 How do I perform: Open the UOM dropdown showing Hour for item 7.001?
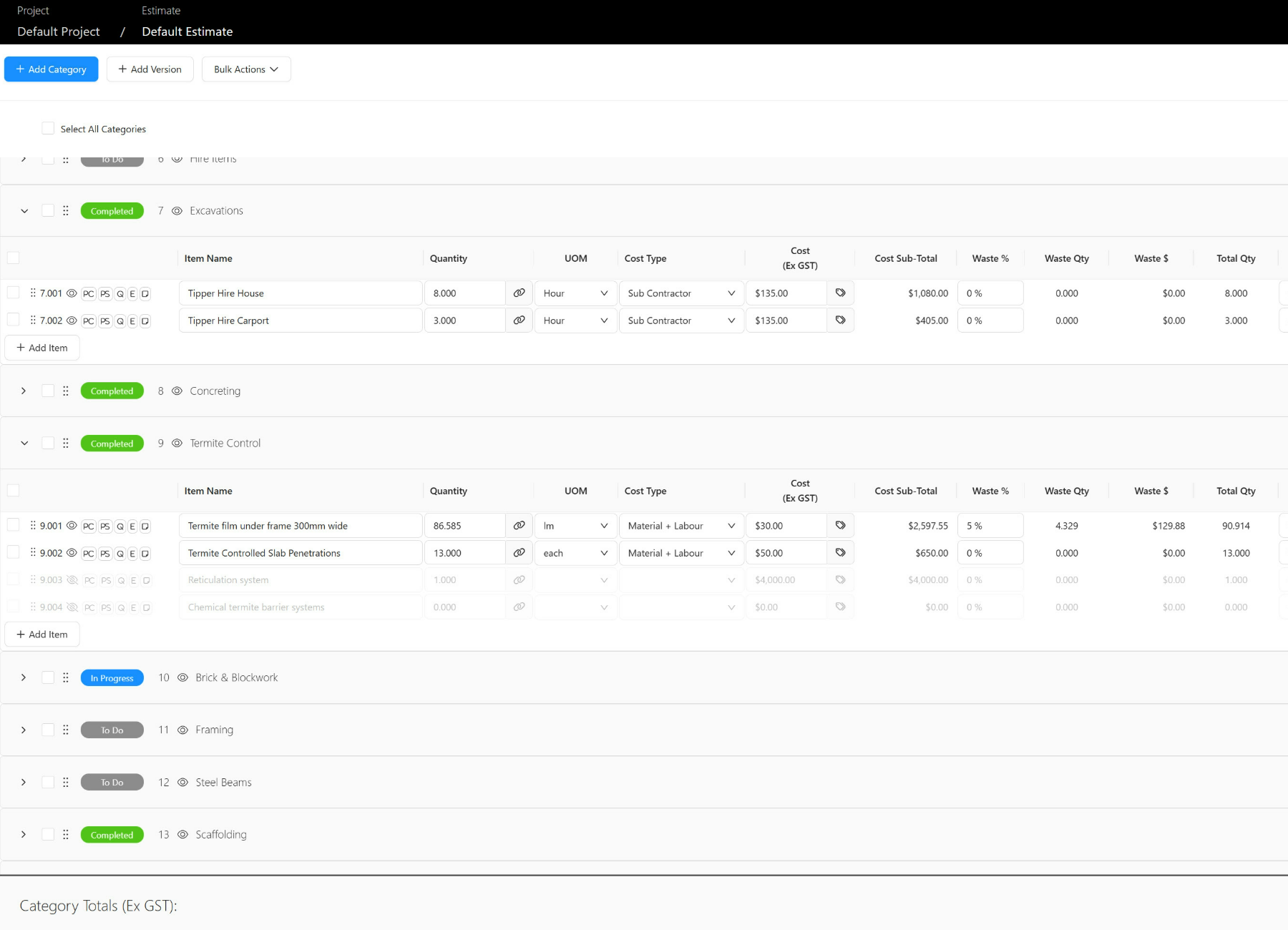tap(575, 293)
